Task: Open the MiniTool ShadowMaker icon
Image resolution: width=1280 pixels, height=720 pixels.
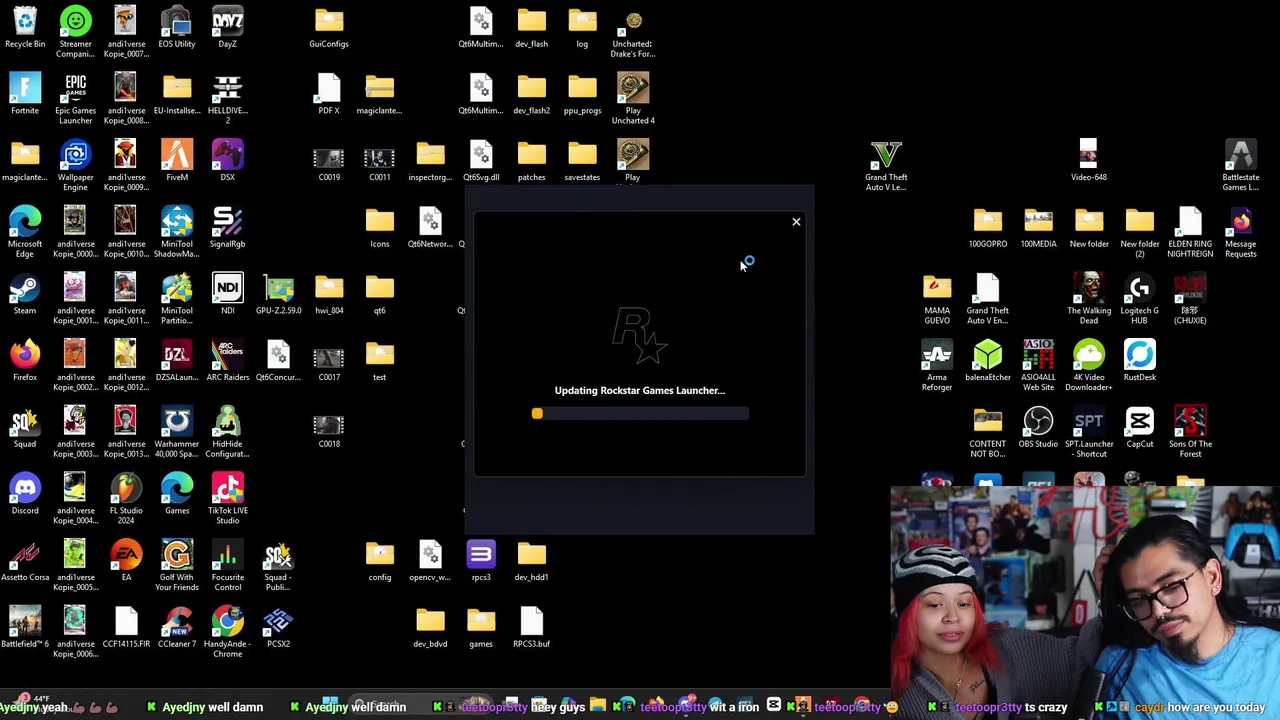Action: click(x=177, y=232)
